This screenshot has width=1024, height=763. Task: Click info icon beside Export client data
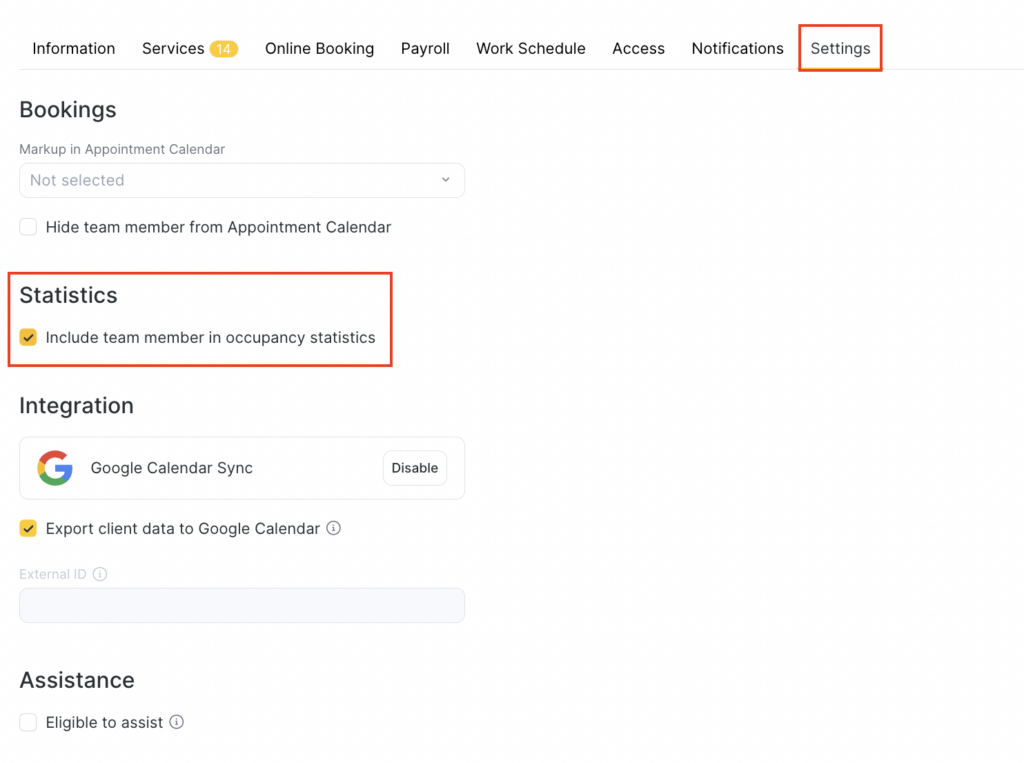point(334,528)
